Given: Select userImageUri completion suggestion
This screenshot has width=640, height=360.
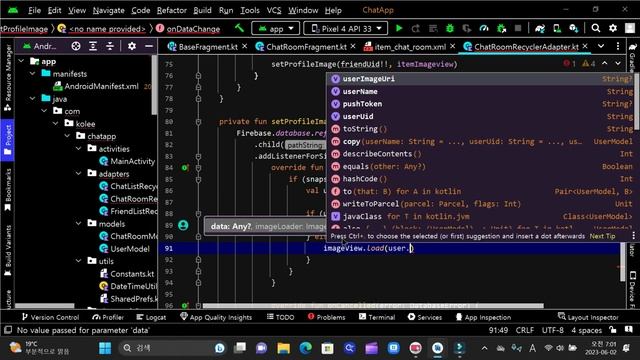Looking at the screenshot, I should tap(481, 79).
